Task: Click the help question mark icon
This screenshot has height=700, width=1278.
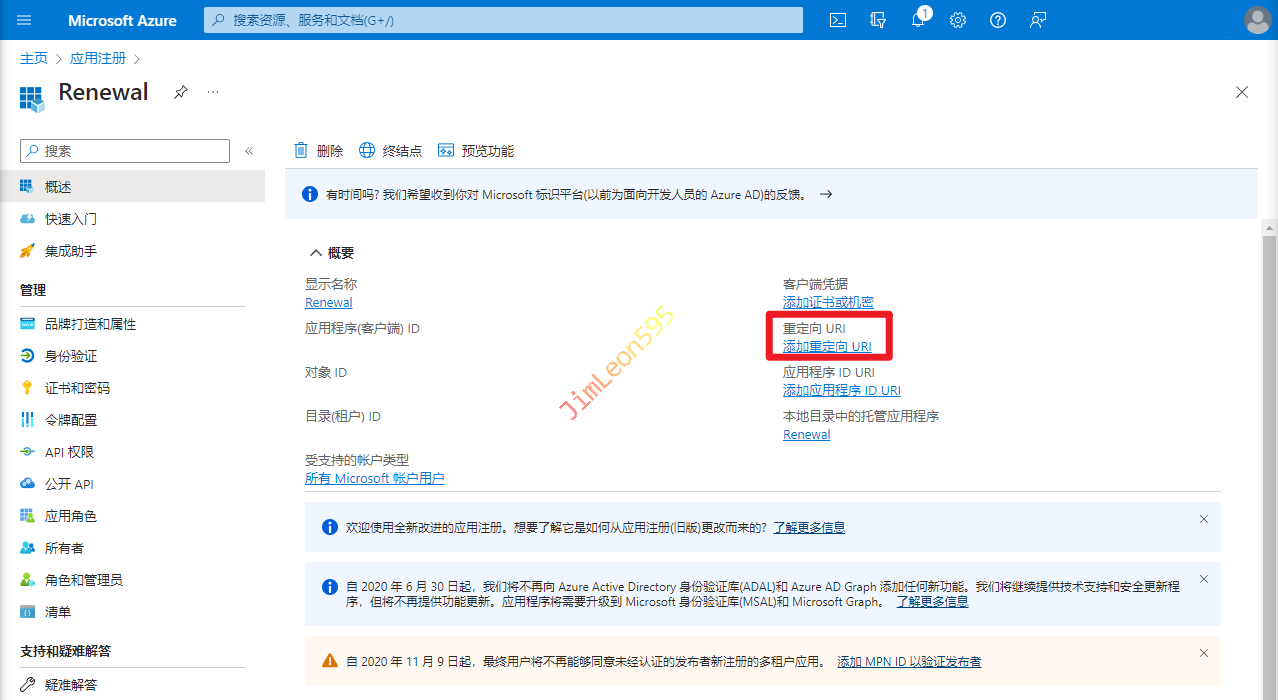Action: click(x=997, y=20)
